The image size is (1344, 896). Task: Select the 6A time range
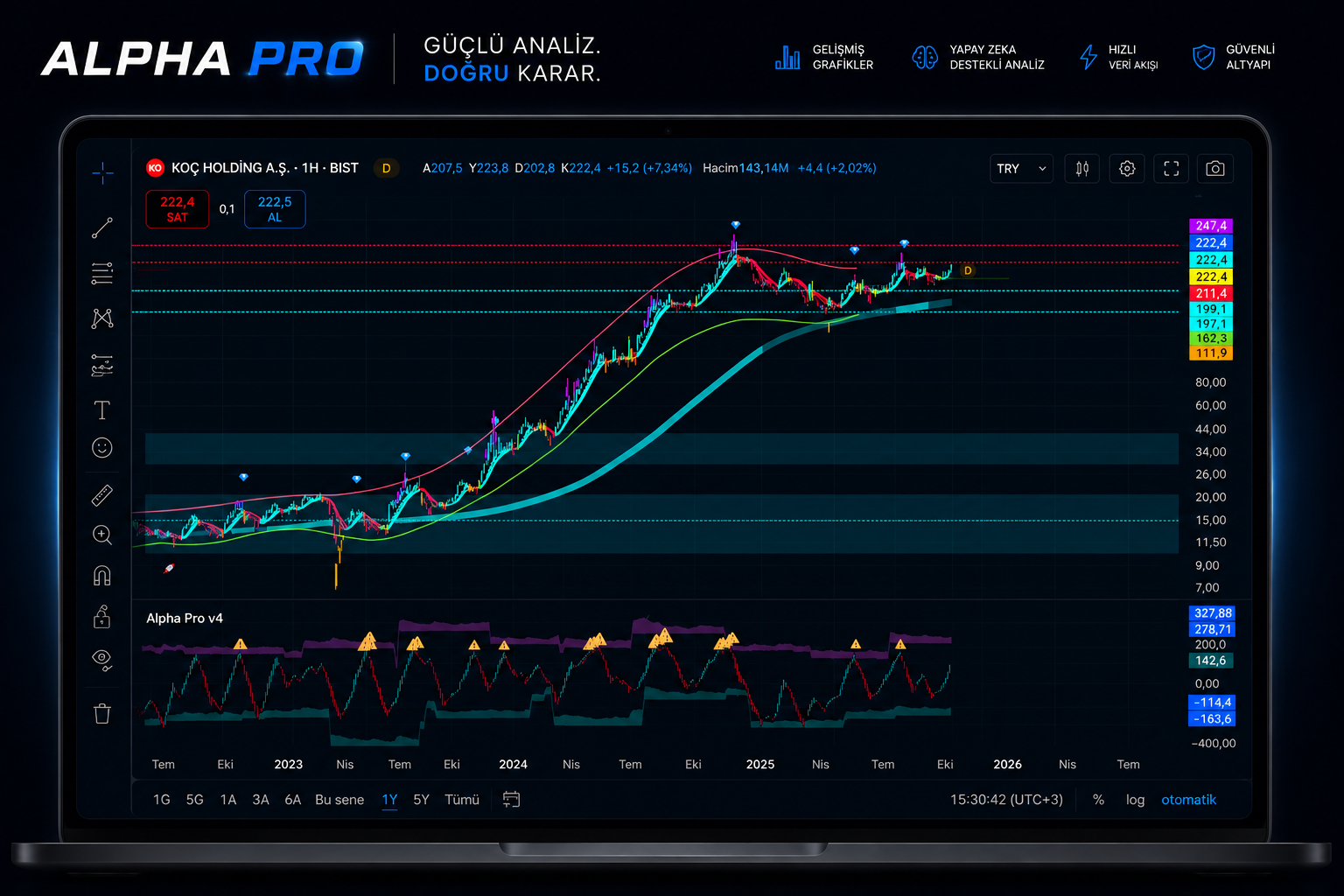click(293, 800)
